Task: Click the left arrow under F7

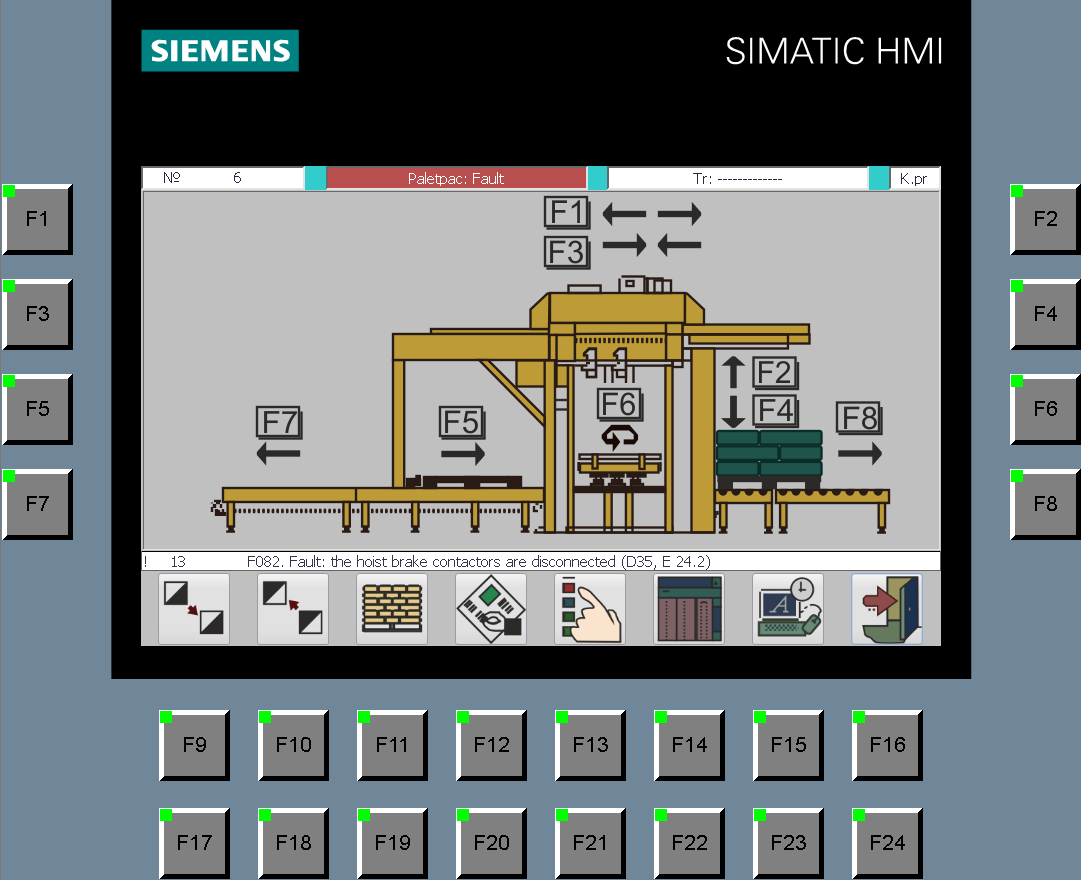Action: pyautogui.click(x=279, y=454)
